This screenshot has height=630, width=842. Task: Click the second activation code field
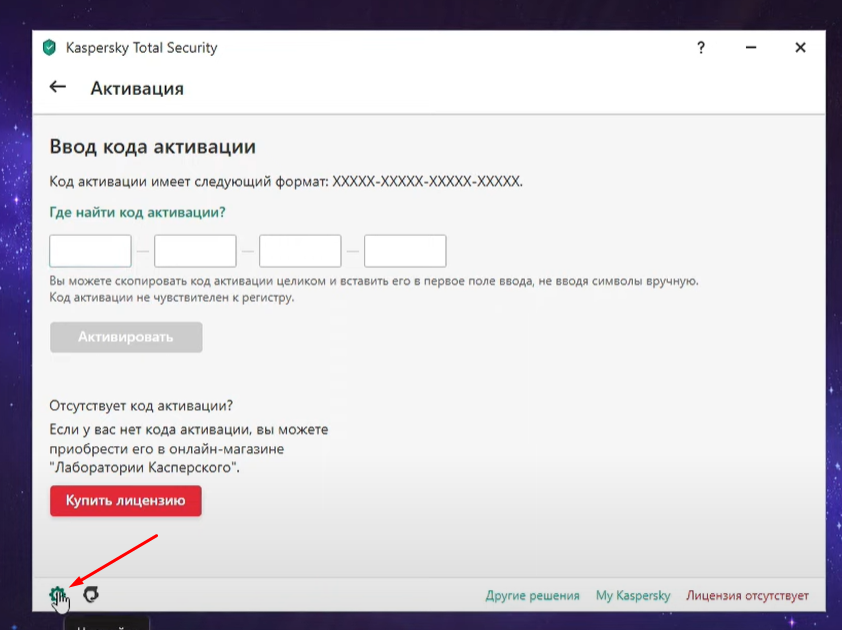point(195,251)
